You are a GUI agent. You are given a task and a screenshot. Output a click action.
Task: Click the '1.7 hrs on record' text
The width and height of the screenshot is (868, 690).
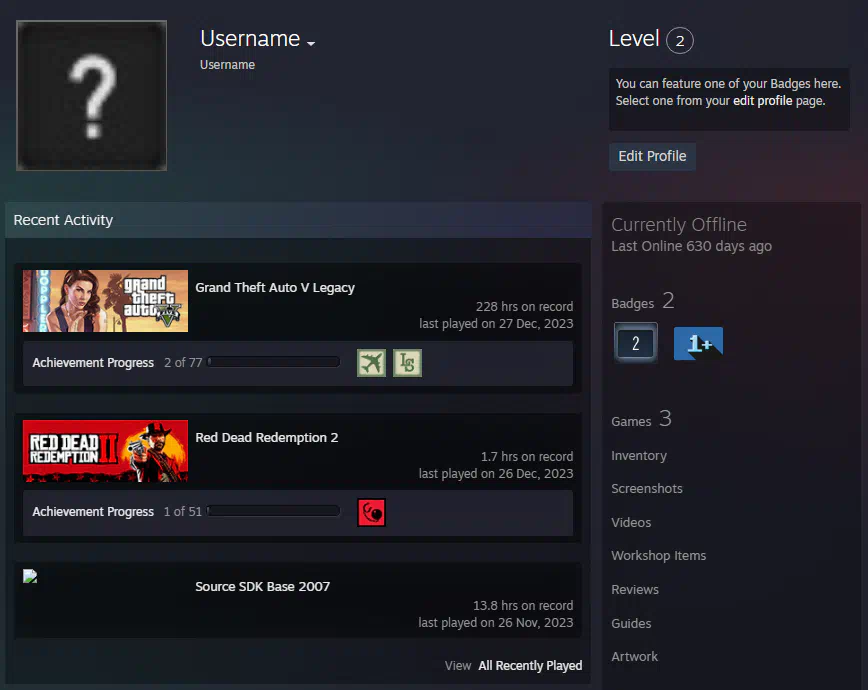(x=526, y=456)
